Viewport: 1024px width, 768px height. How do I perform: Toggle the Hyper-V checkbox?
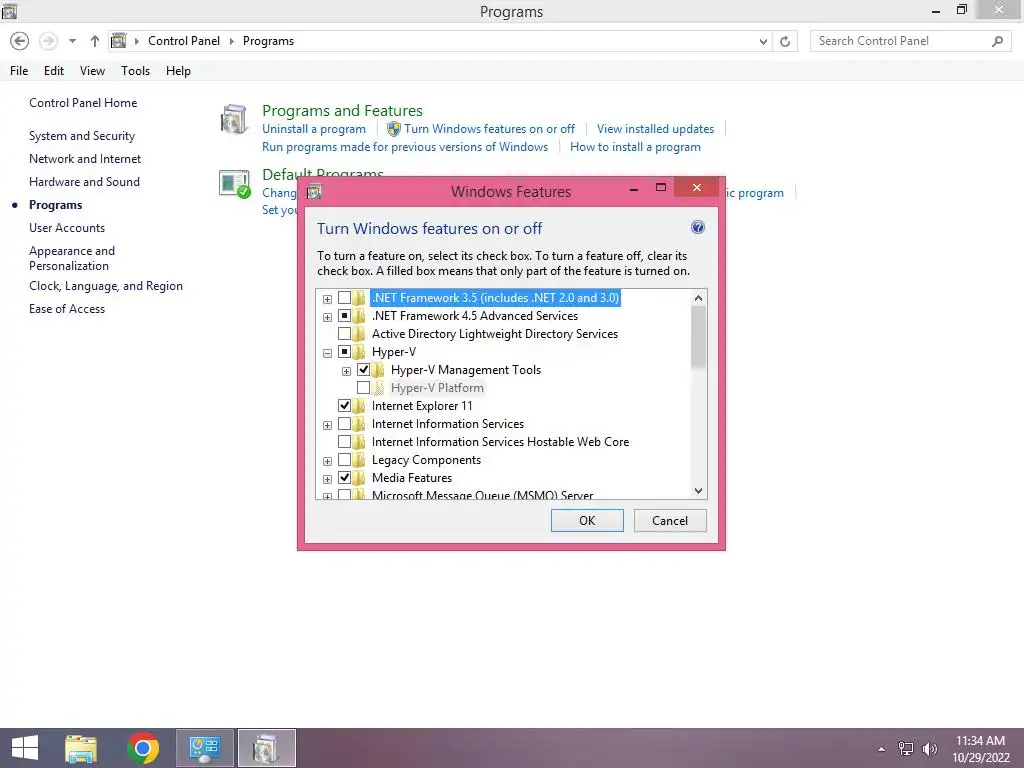344,352
